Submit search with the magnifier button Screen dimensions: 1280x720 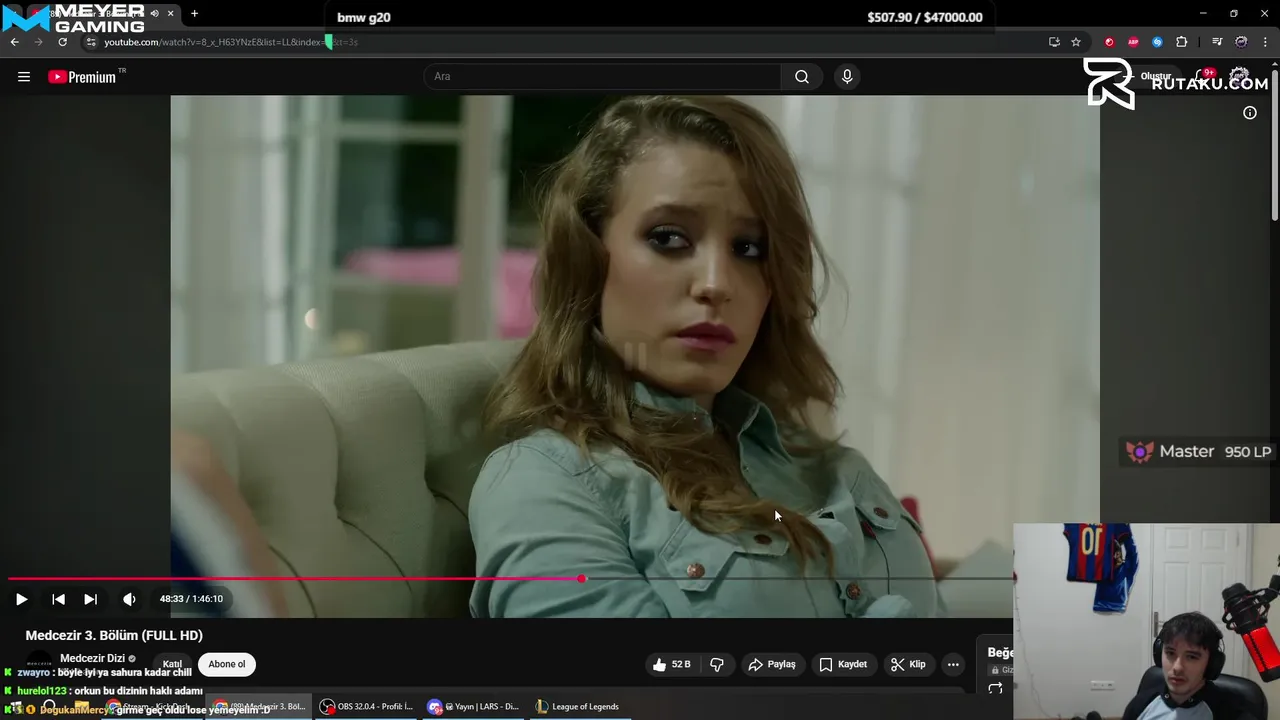click(x=802, y=77)
